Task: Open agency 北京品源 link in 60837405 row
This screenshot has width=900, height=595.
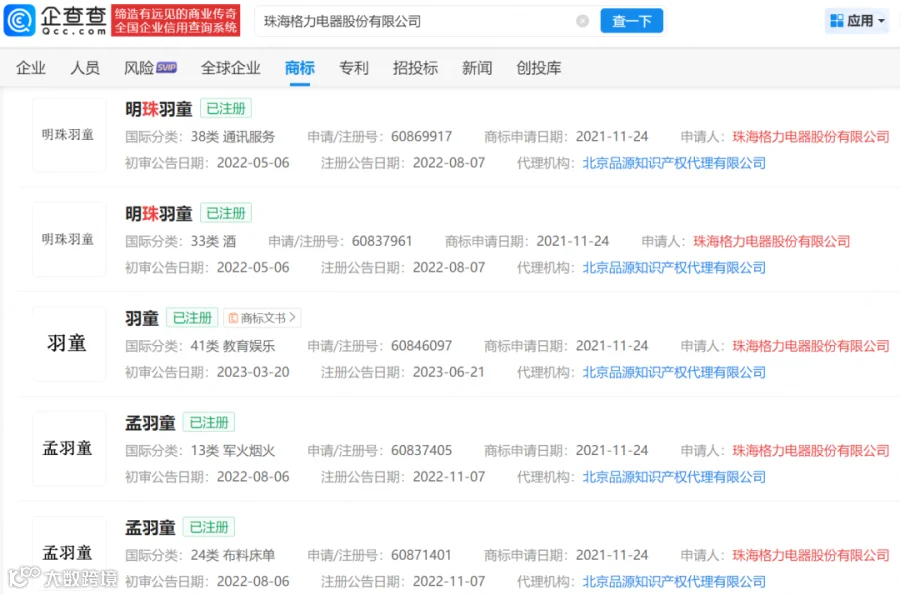Action: [x=674, y=477]
